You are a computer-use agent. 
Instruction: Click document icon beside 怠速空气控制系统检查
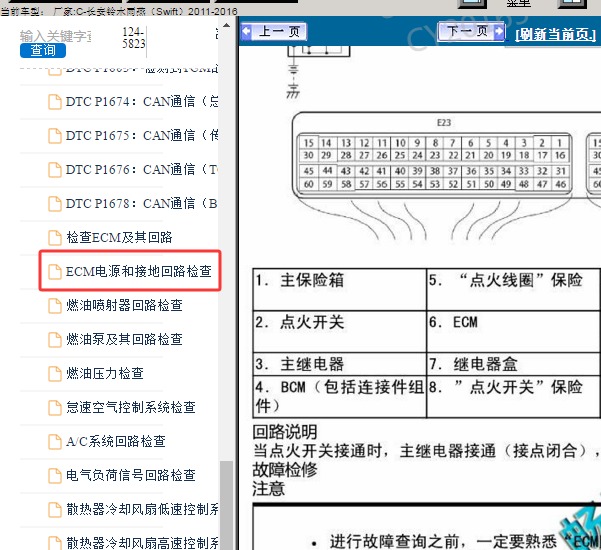[x=55, y=408]
